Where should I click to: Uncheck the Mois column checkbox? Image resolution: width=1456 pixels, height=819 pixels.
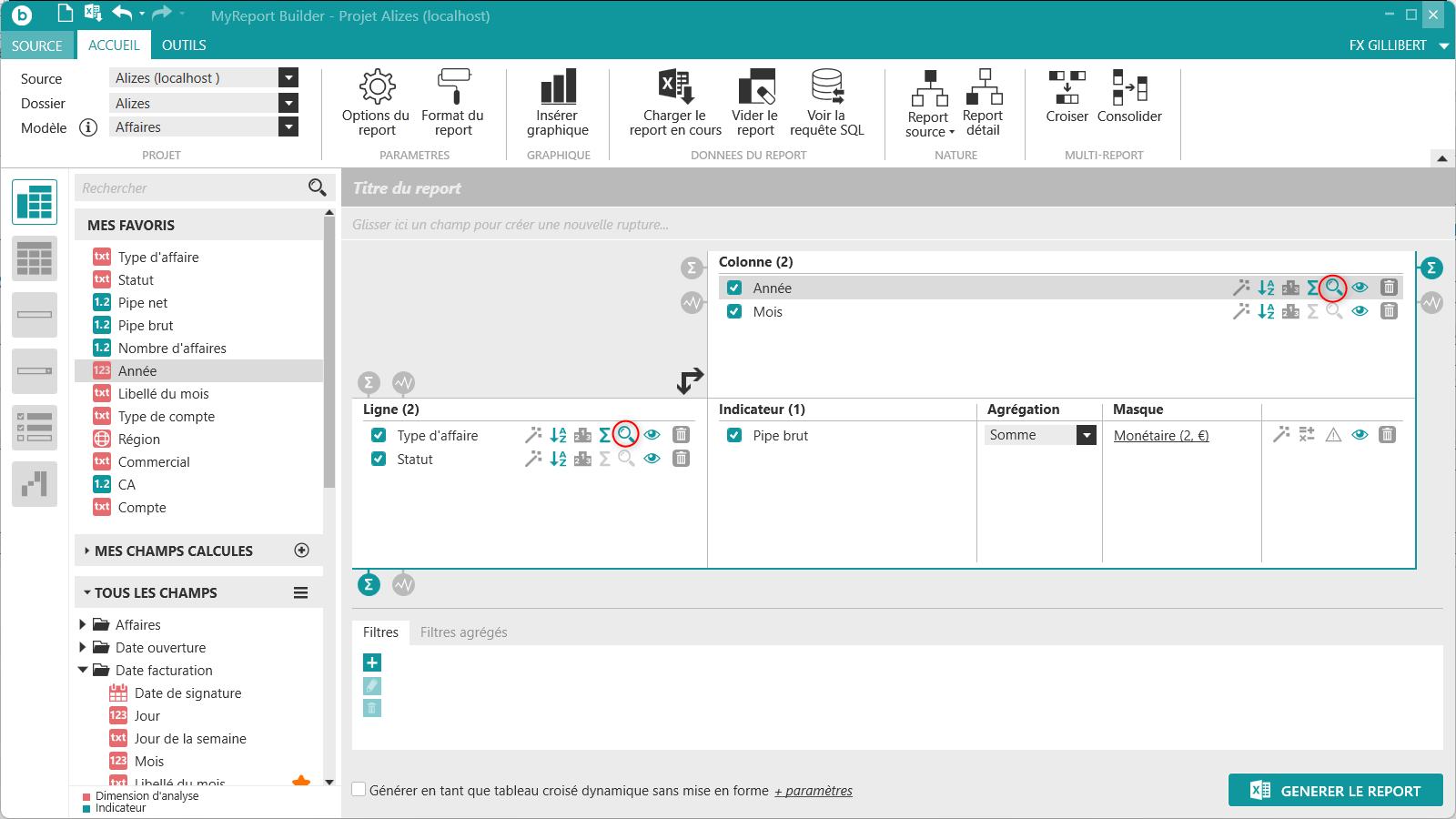pos(734,311)
